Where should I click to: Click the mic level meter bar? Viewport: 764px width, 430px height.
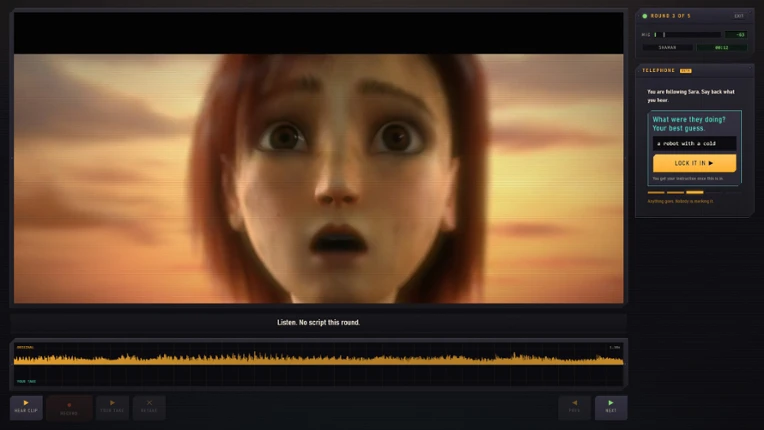point(688,35)
